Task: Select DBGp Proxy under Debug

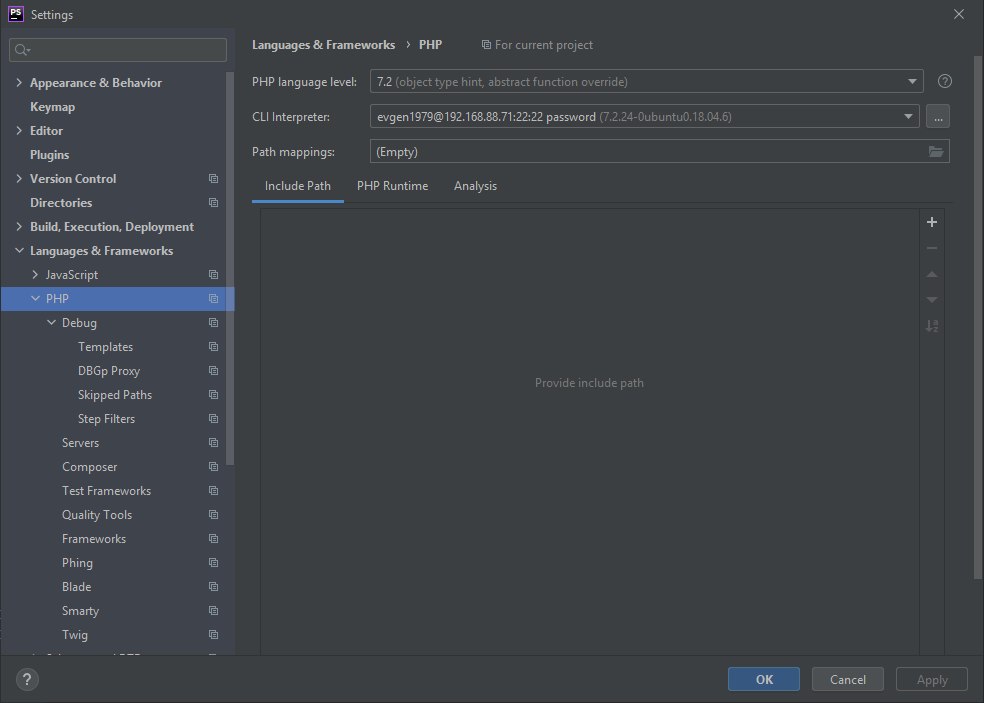Action: point(109,371)
